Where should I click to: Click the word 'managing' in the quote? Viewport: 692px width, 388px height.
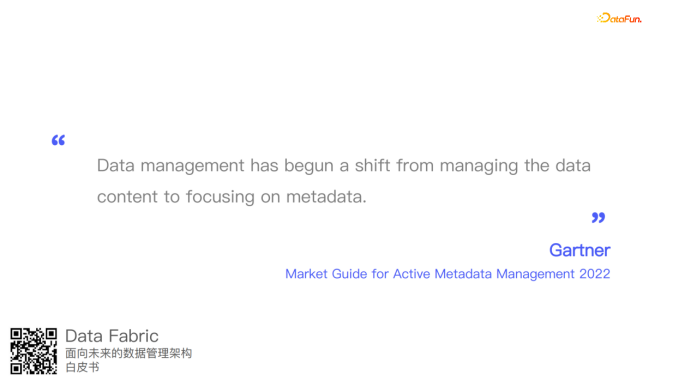click(479, 167)
